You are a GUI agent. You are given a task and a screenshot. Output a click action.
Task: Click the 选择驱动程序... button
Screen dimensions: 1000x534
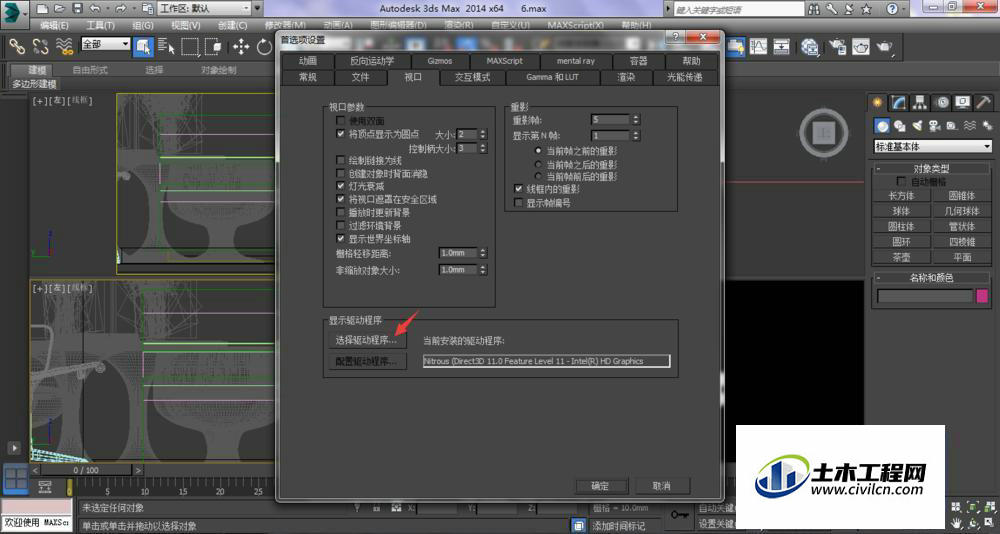[366, 341]
